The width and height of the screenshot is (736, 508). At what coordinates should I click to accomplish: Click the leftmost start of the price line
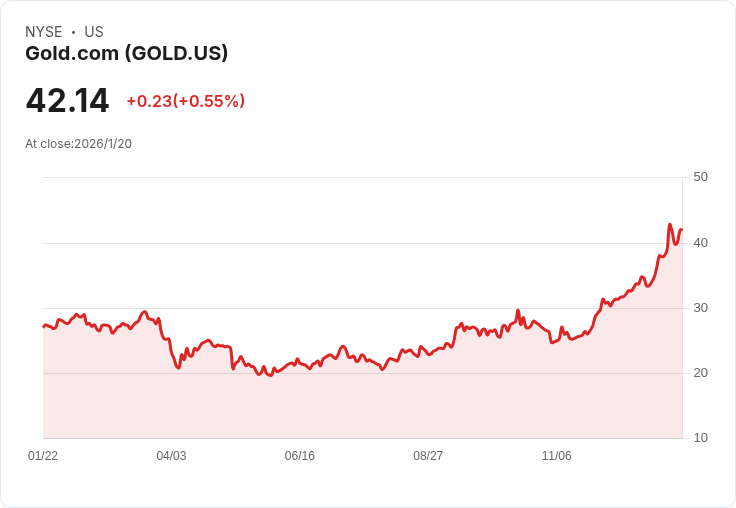pyautogui.click(x=44, y=326)
